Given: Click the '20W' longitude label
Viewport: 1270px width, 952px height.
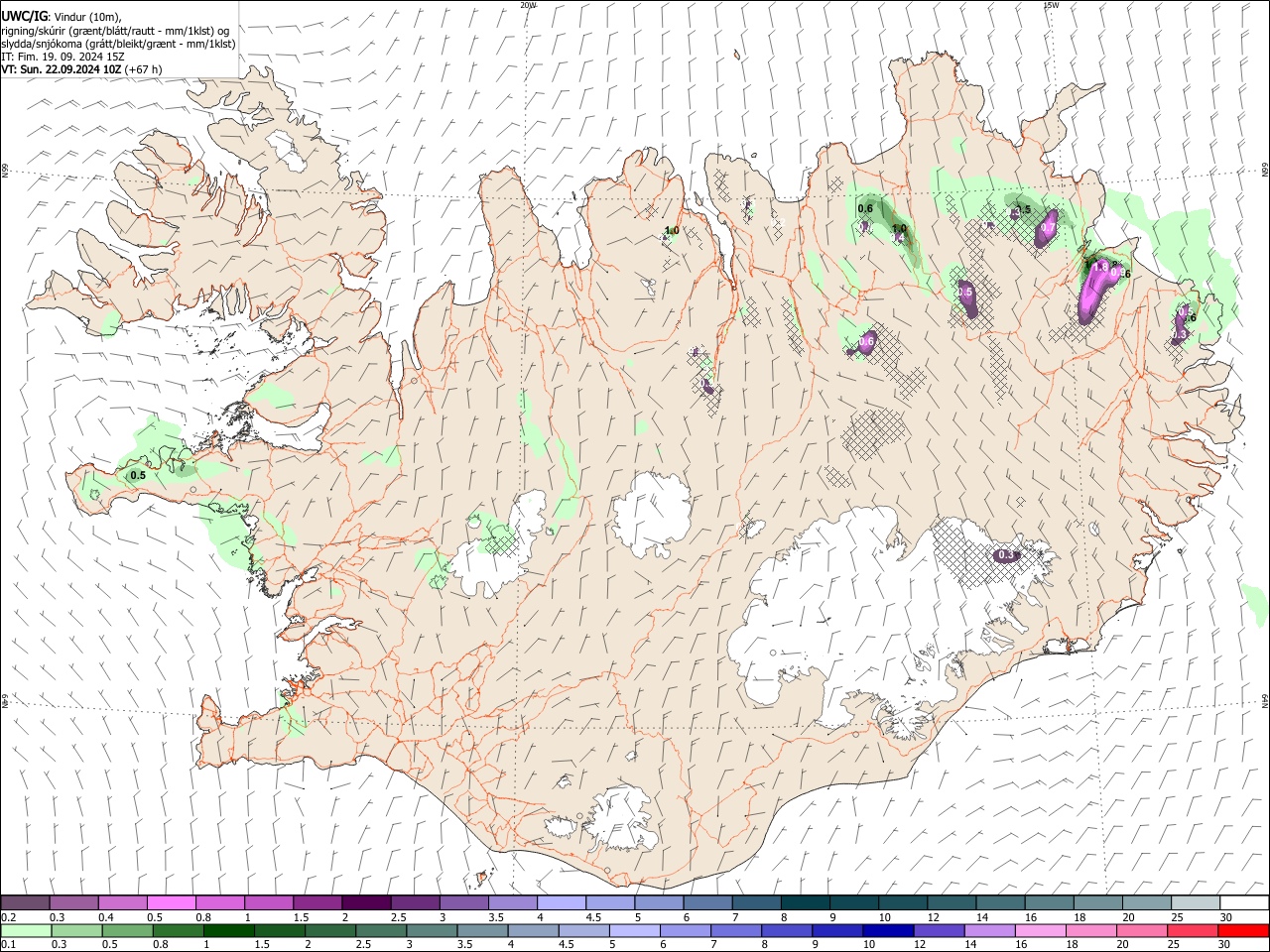Looking at the screenshot, I should point(528,5).
